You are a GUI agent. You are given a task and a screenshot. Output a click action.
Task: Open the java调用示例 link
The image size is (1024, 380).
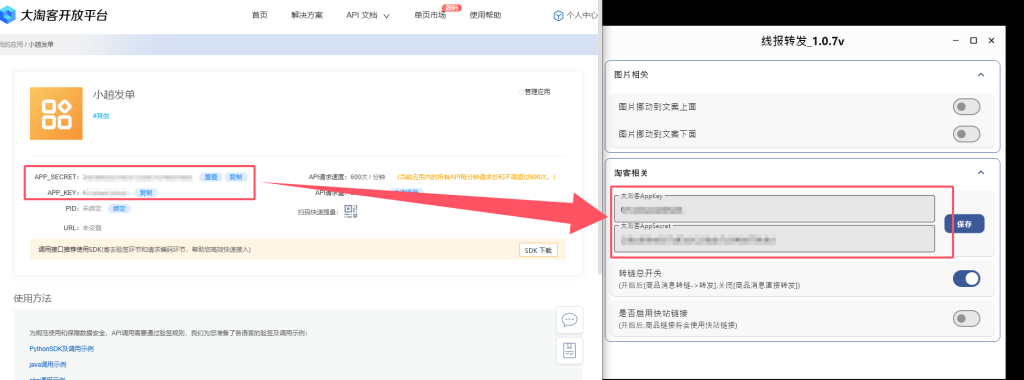(48, 364)
